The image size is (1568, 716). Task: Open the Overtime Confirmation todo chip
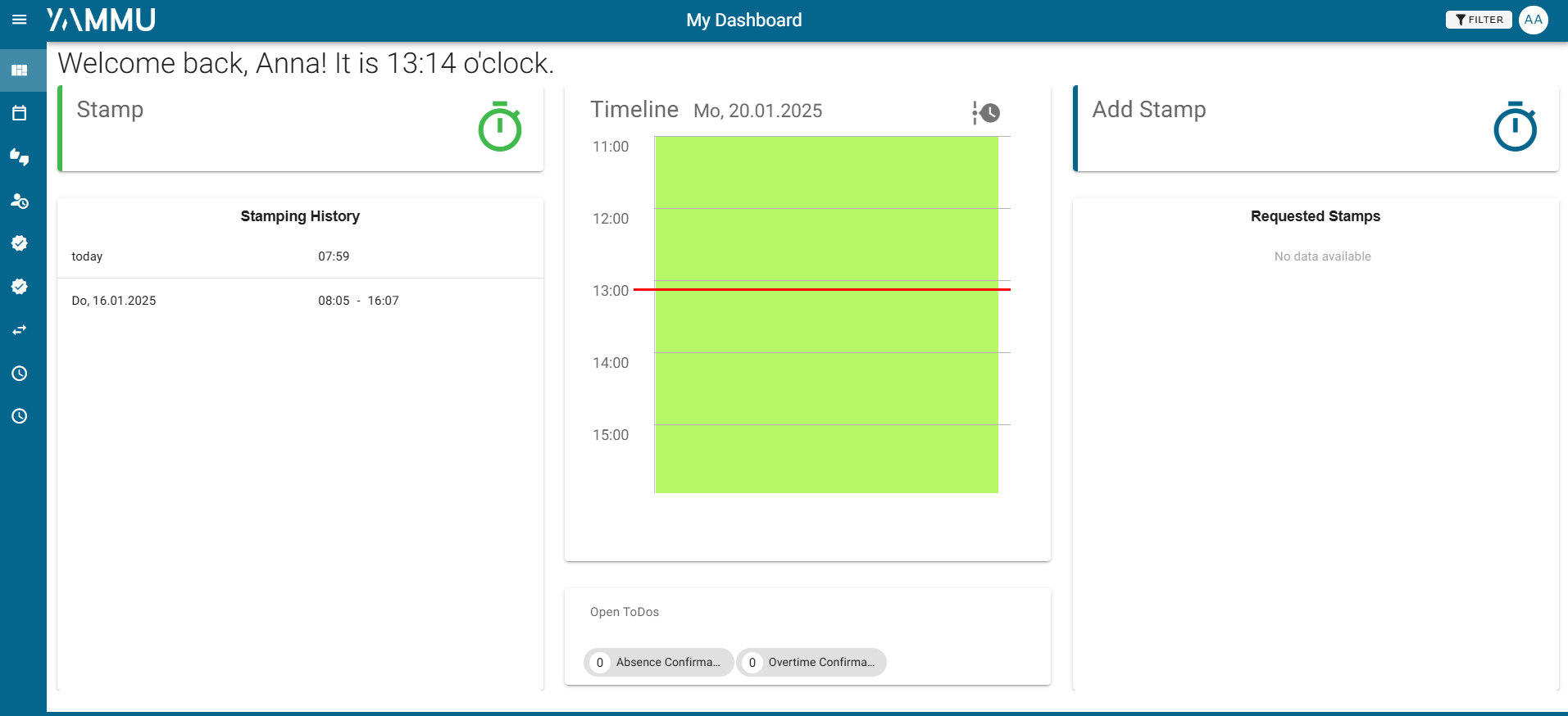coord(811,662)
